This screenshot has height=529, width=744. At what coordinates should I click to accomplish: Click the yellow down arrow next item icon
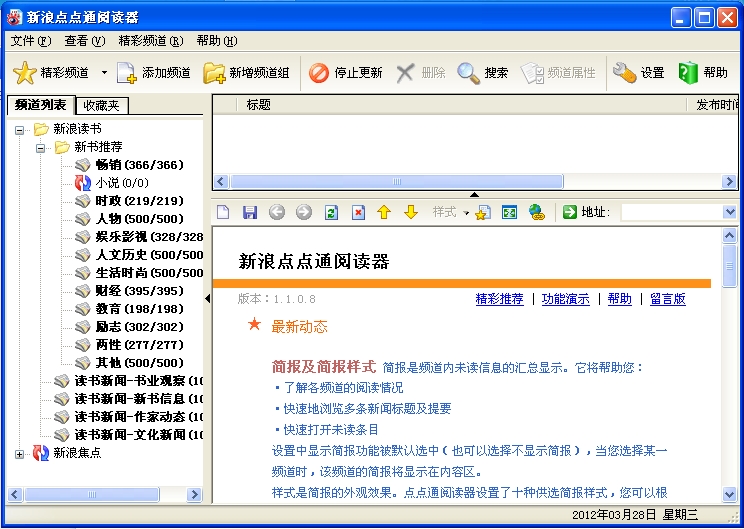pos(411,212)
